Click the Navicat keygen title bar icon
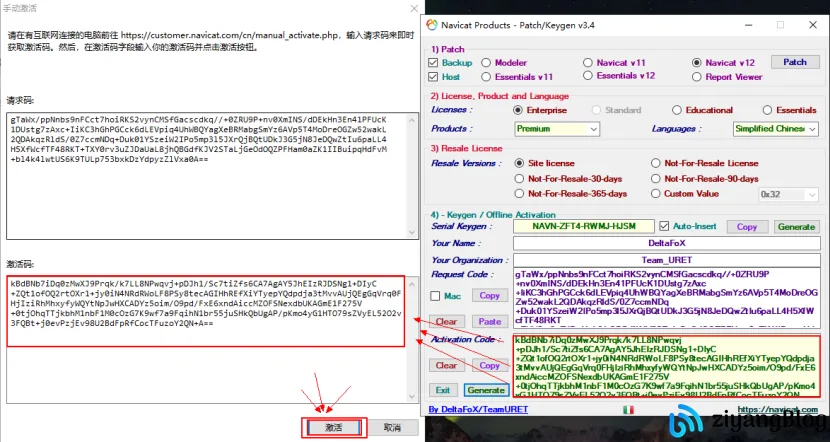The image size is (830, 442). pos(432,24)
